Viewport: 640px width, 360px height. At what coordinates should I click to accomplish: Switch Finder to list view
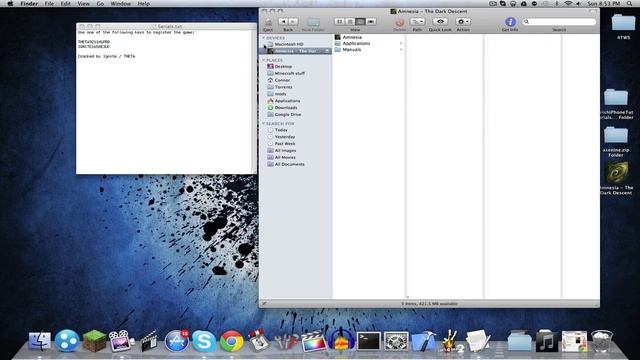pos(350,21)
